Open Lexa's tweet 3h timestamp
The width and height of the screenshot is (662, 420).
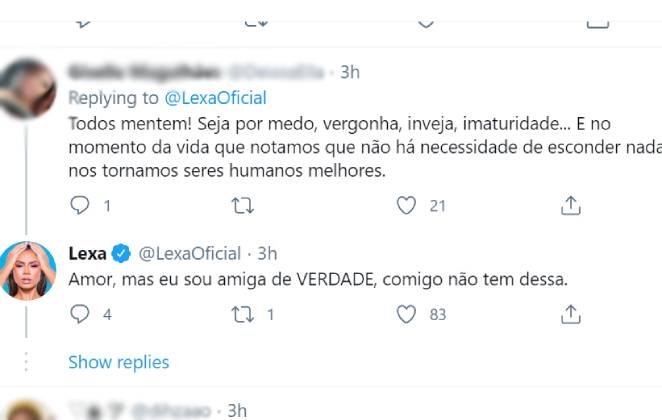(x=267, y=253)
